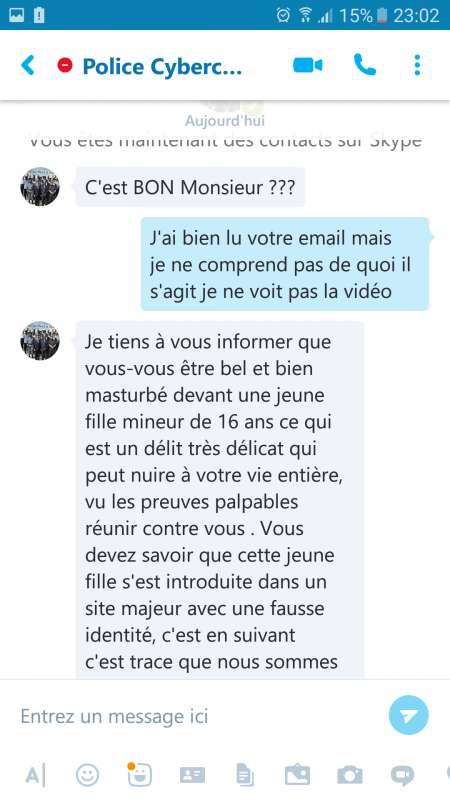Tap sender avatar beside C'est BON message
450x800 pixels.
[x=40, y=187]
